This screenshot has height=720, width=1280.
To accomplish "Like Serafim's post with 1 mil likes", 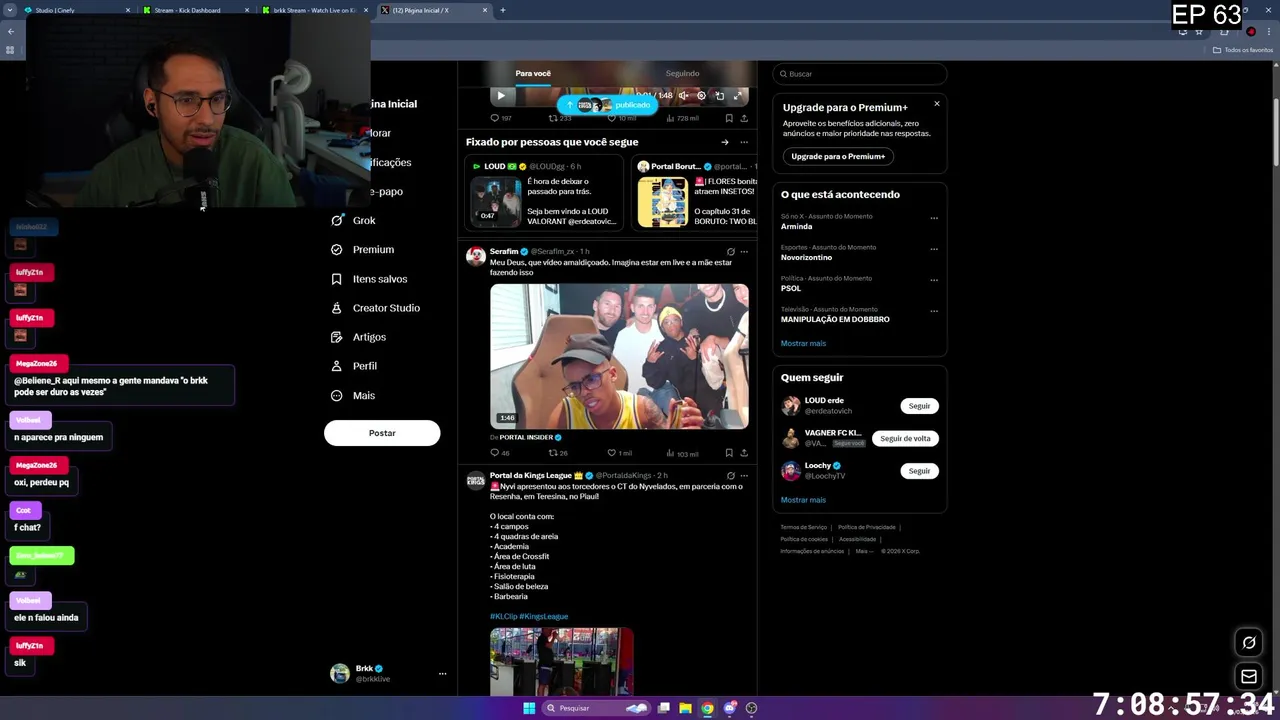I will click(x=620, y=453).
